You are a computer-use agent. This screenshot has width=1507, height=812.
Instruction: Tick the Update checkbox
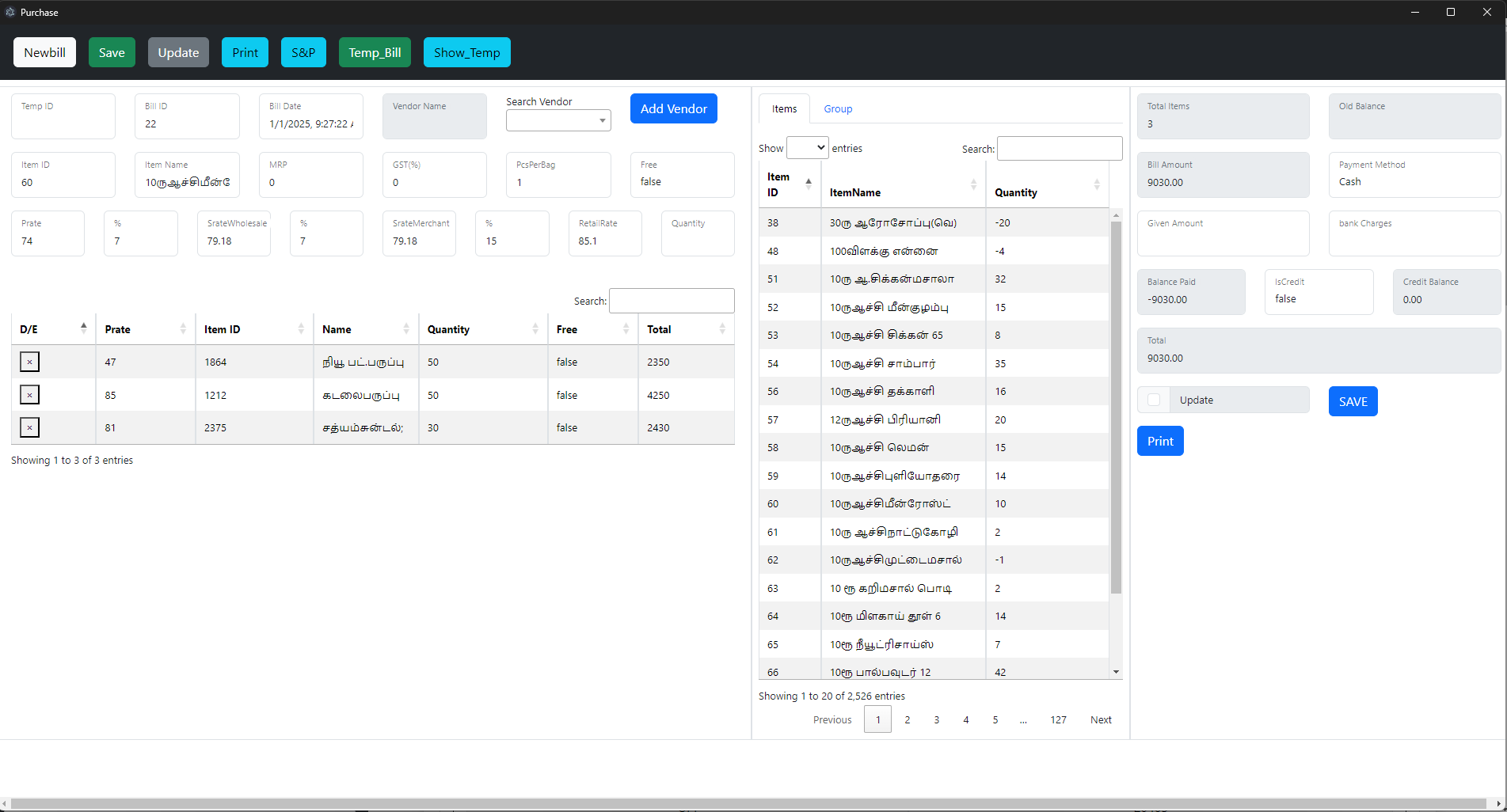pos(1154,400)
